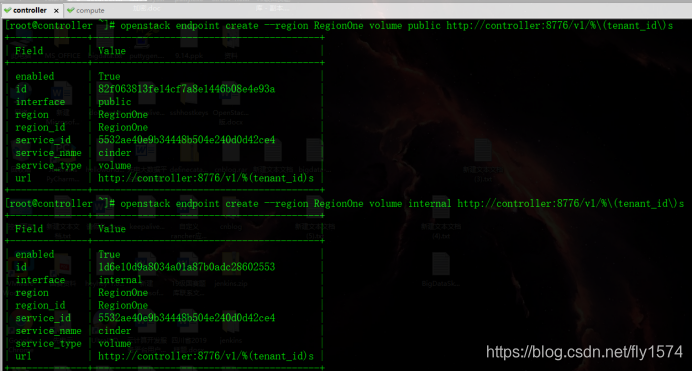
Task: Click the Field header of the second table
Action: coord(29,229)
